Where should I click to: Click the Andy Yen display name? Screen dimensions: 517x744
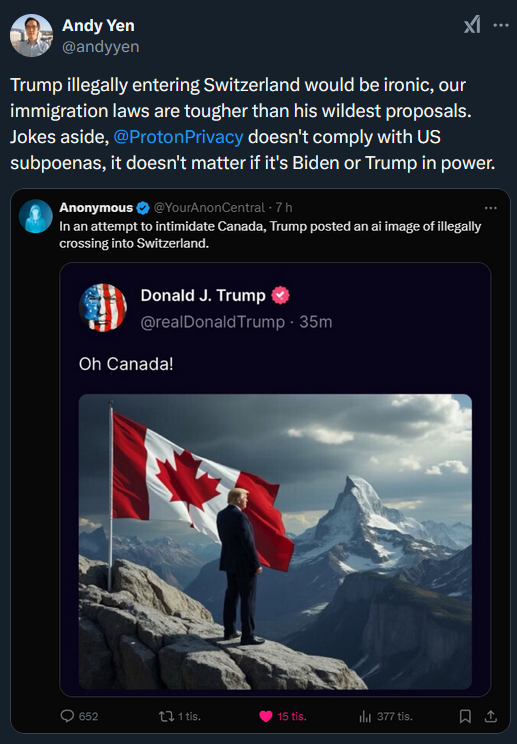tap(98, 26)
